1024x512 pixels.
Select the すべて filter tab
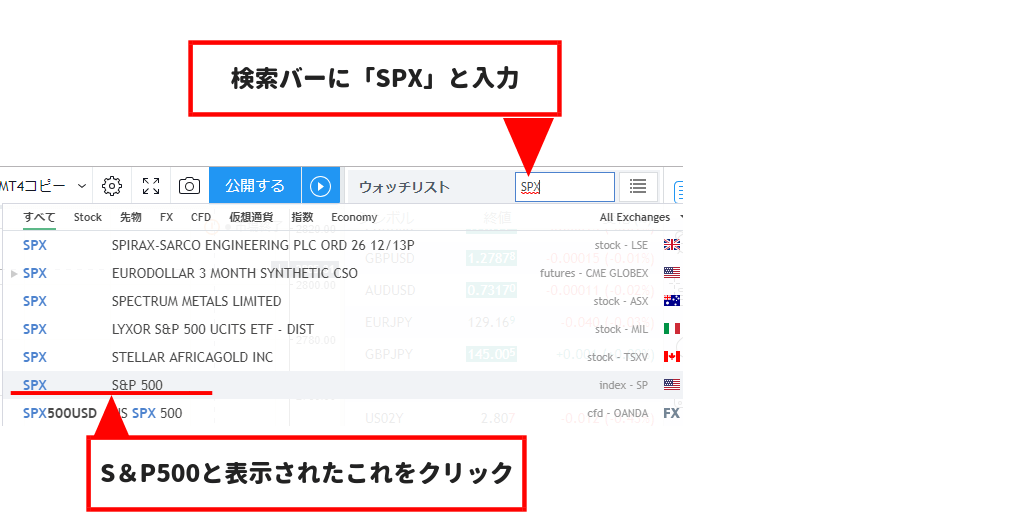pos(39,217)
